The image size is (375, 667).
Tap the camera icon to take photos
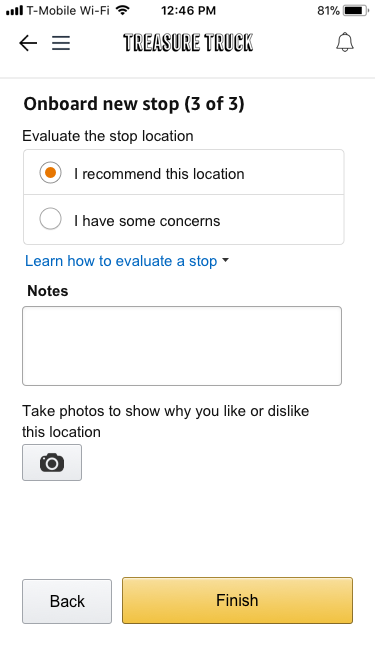52,462
